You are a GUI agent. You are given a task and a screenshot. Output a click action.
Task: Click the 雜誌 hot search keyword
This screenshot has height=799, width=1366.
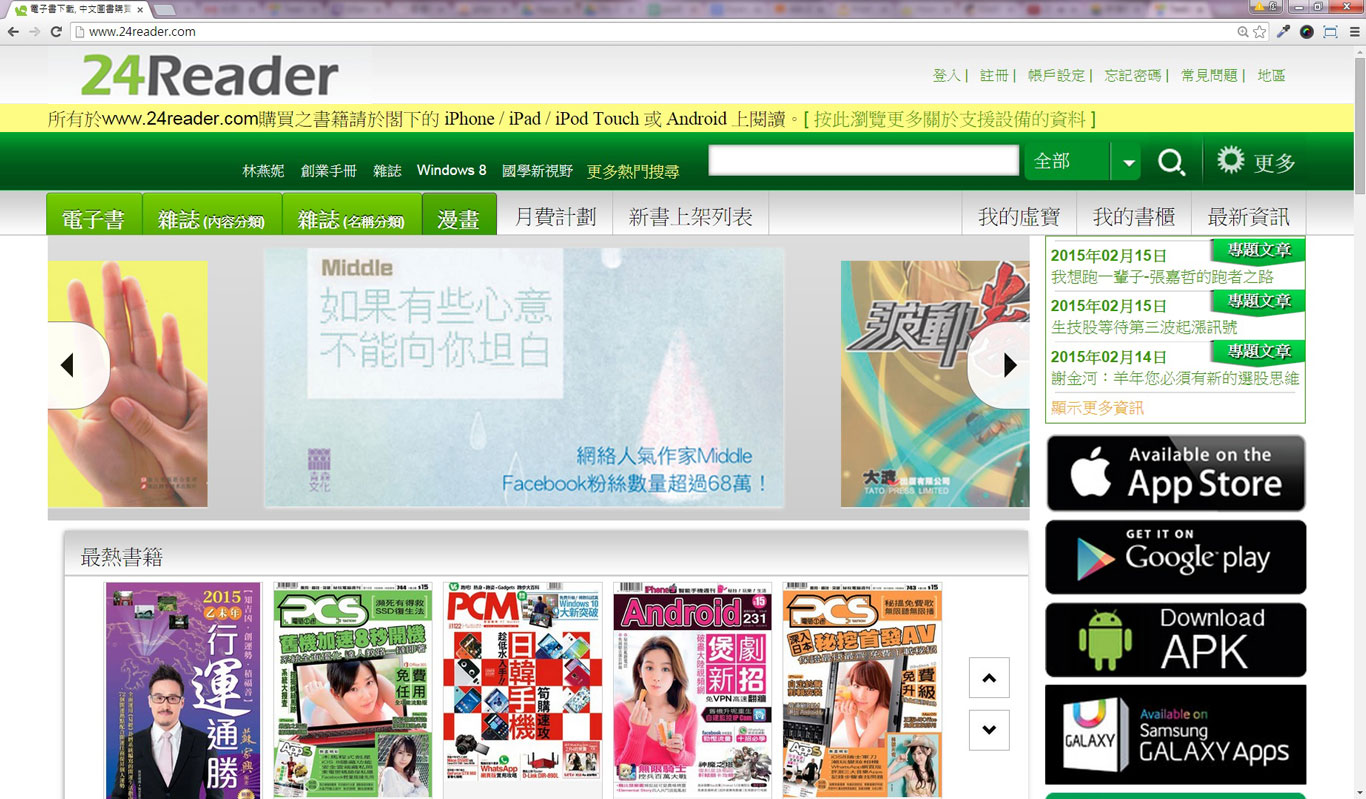387,171
